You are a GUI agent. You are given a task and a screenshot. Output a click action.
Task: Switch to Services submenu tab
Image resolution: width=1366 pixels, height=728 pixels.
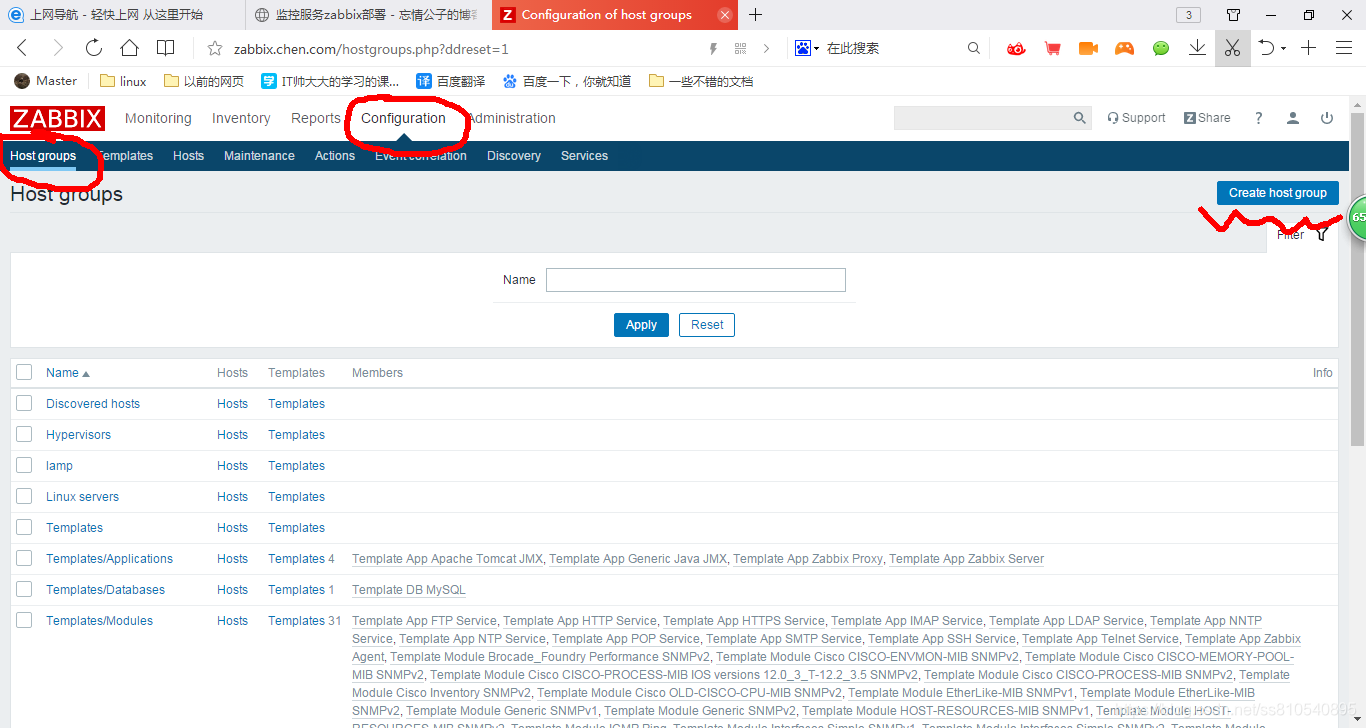pyautogui.click(x=584, y=156)
